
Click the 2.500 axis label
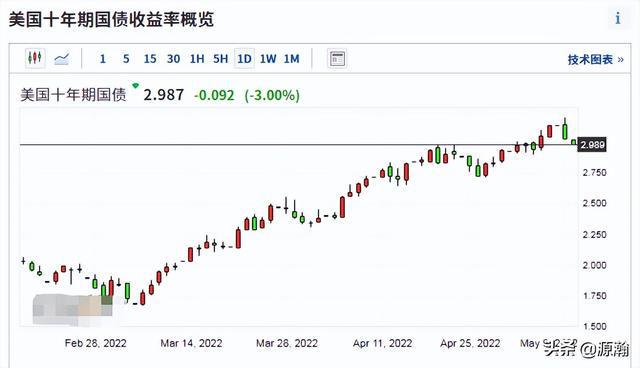(595, 203)
